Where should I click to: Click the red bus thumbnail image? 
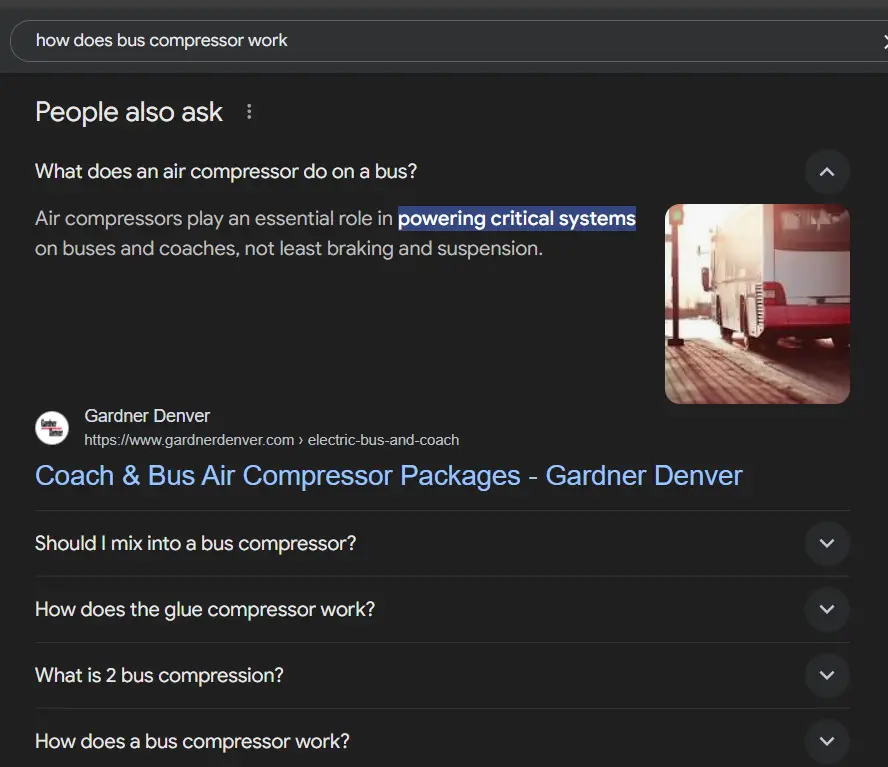757,304
